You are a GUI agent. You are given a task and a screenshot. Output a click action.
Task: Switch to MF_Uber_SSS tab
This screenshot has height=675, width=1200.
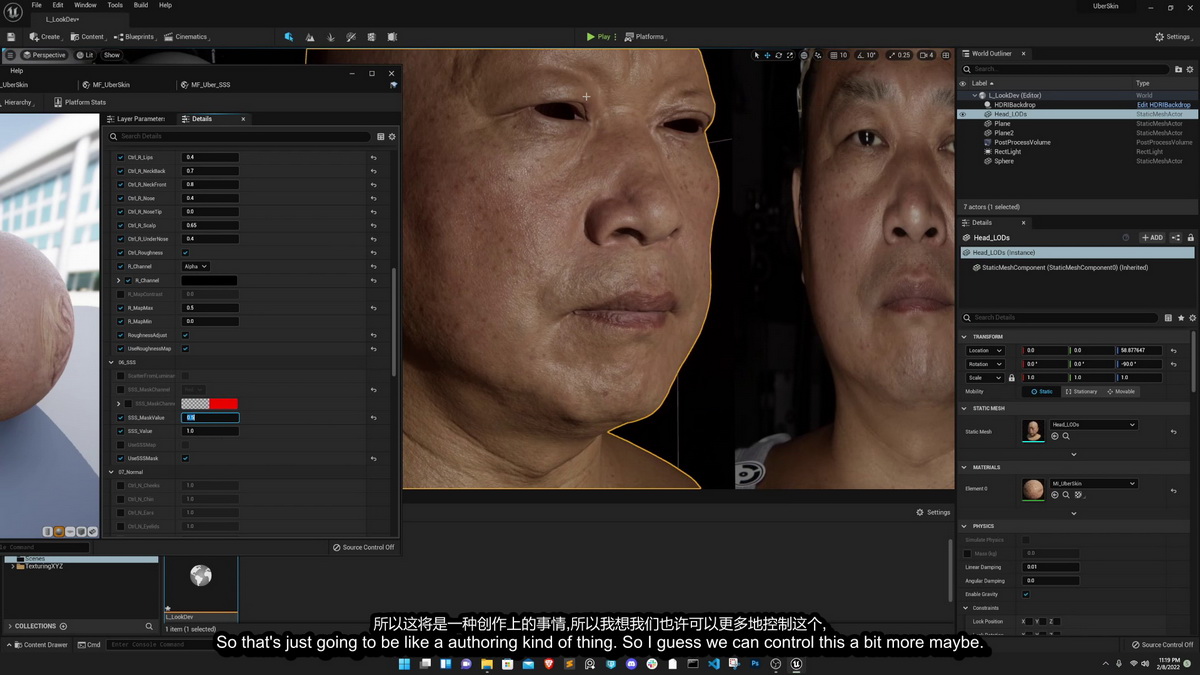pos(206,85)
